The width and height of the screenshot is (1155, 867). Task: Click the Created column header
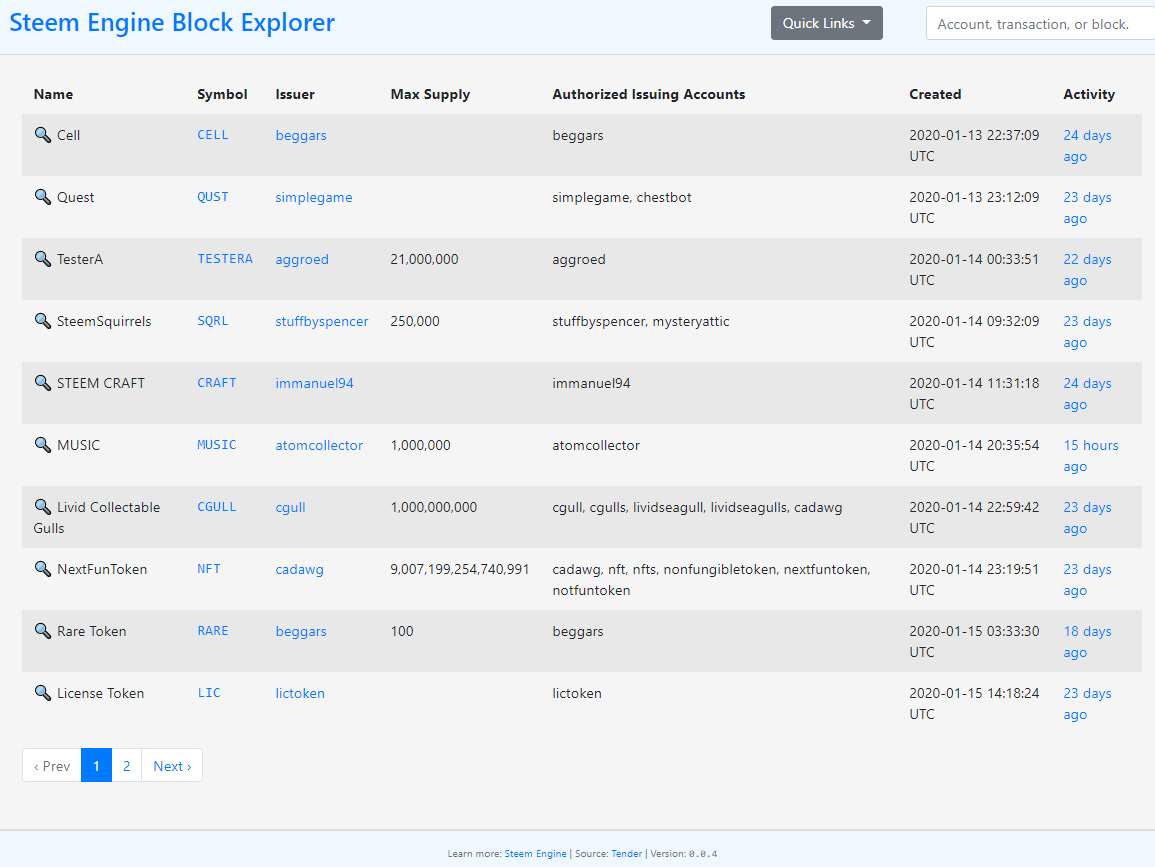coord(935,94)
